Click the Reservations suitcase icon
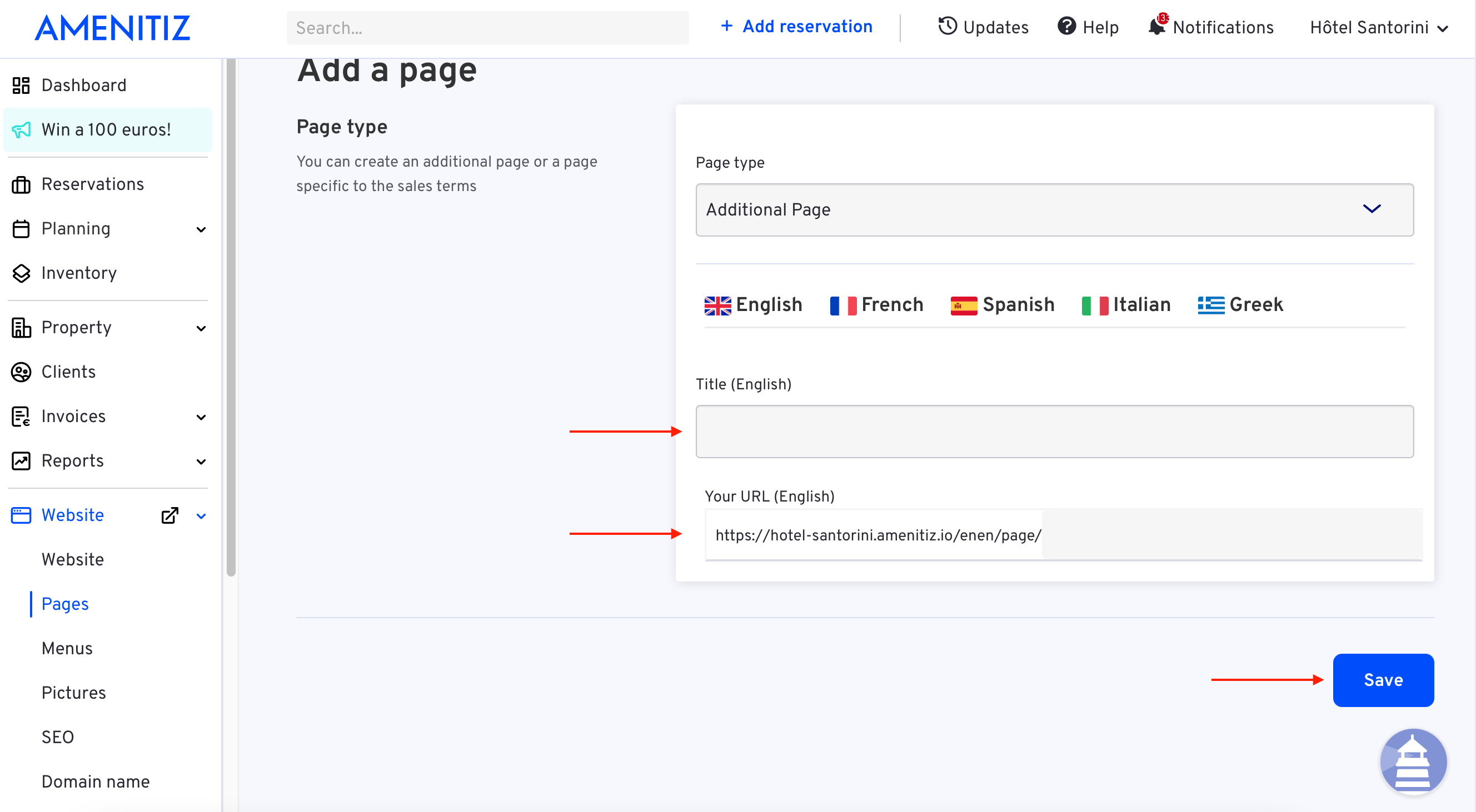Screen dimensions: 1476x812 pyautogui.click(x=21, y=184)
